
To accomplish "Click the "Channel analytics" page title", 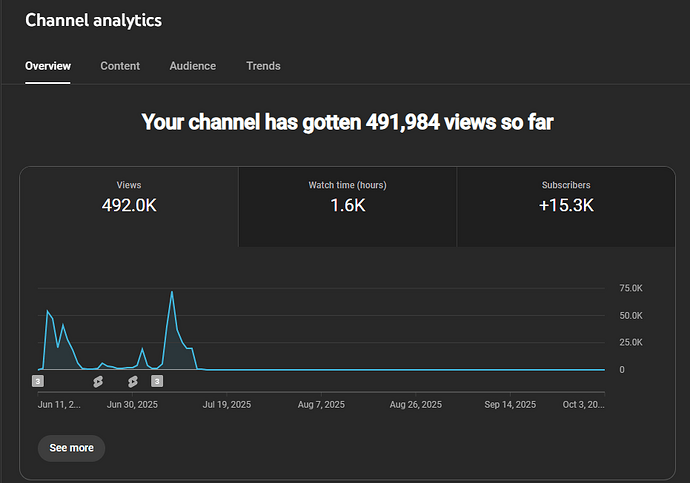I will click(93, 20).
